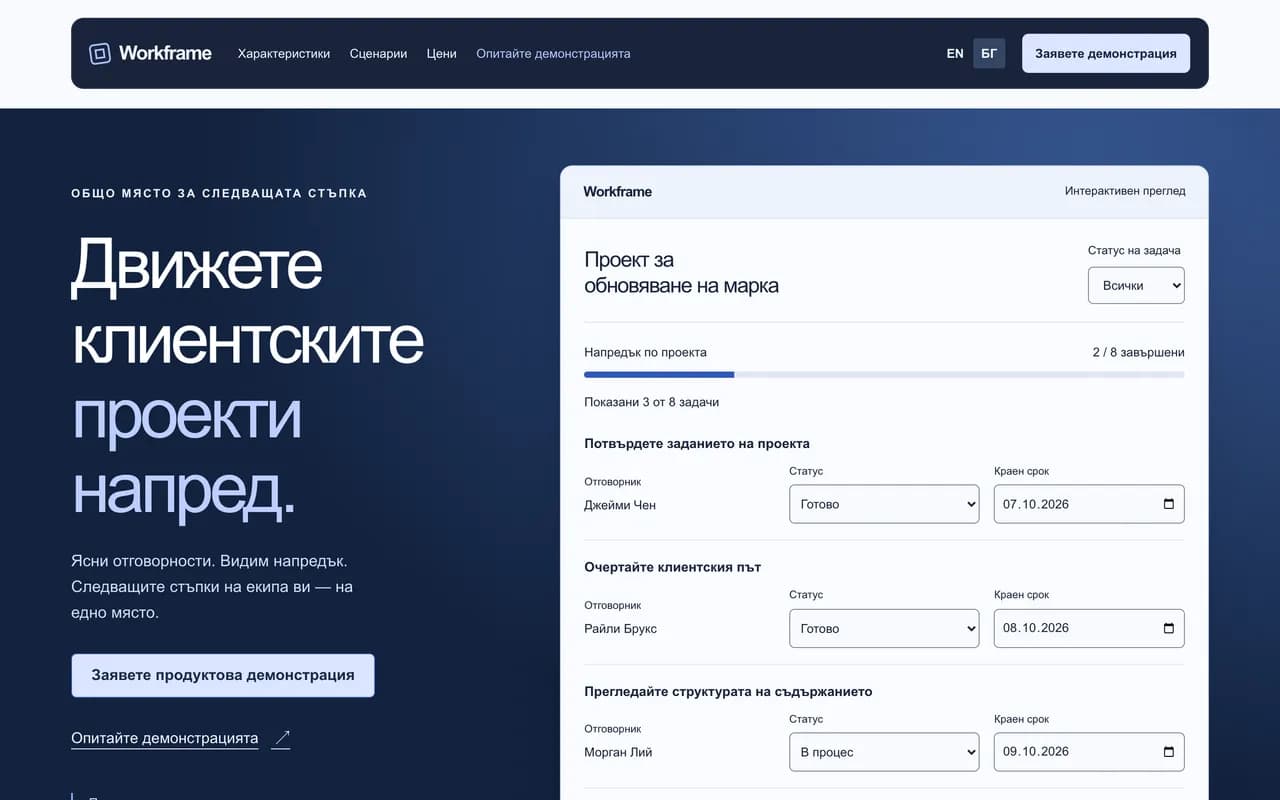Click the assignee name Райли Брукс

[x=621, y=629]
